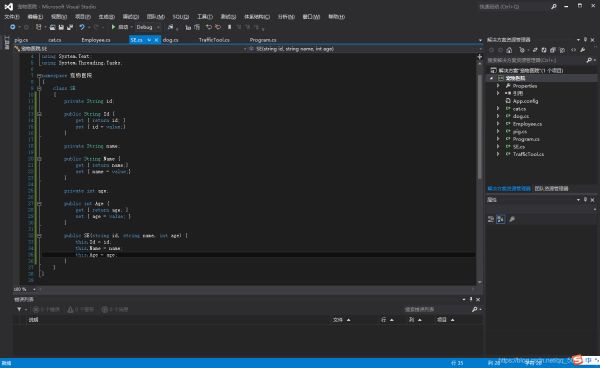Click Properties wrench icon in Solution Explorer toolbar

582,50
